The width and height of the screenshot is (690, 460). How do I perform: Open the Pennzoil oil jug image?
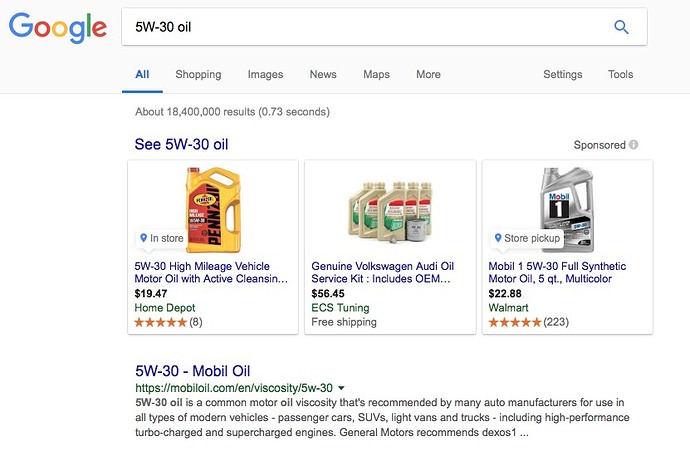[213, 208]
